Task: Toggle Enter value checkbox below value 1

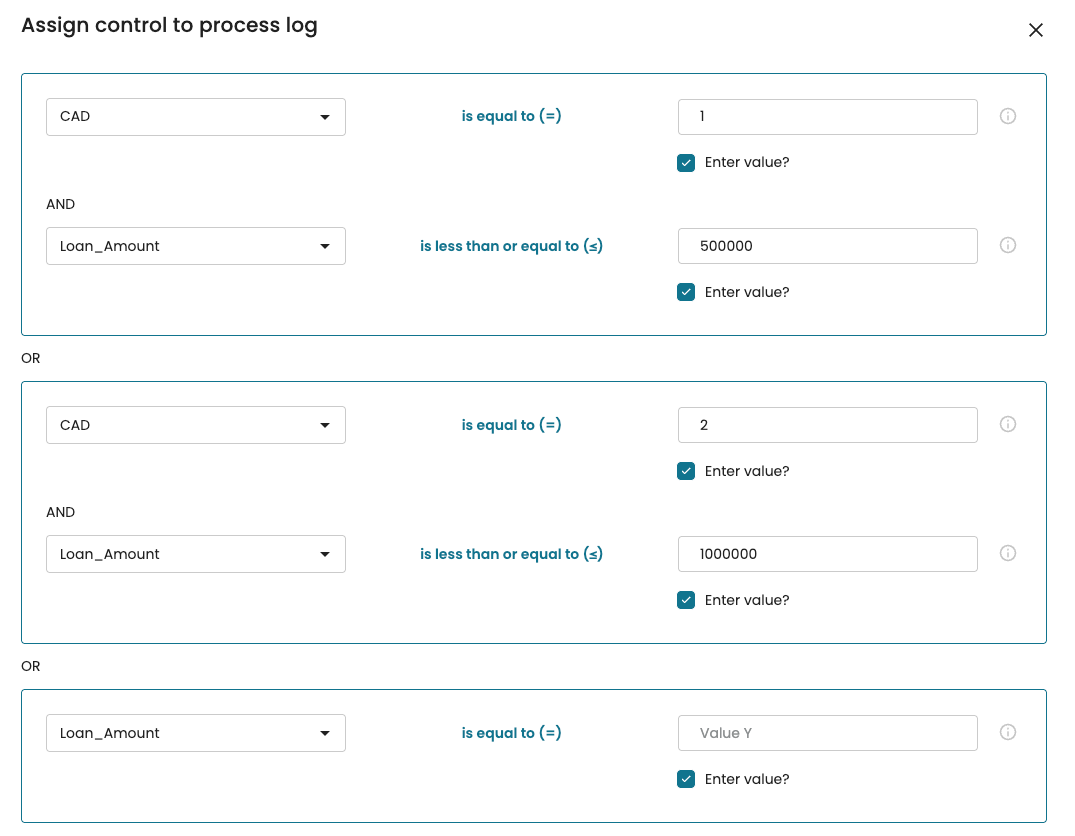Action: click(x=686, y=162)
